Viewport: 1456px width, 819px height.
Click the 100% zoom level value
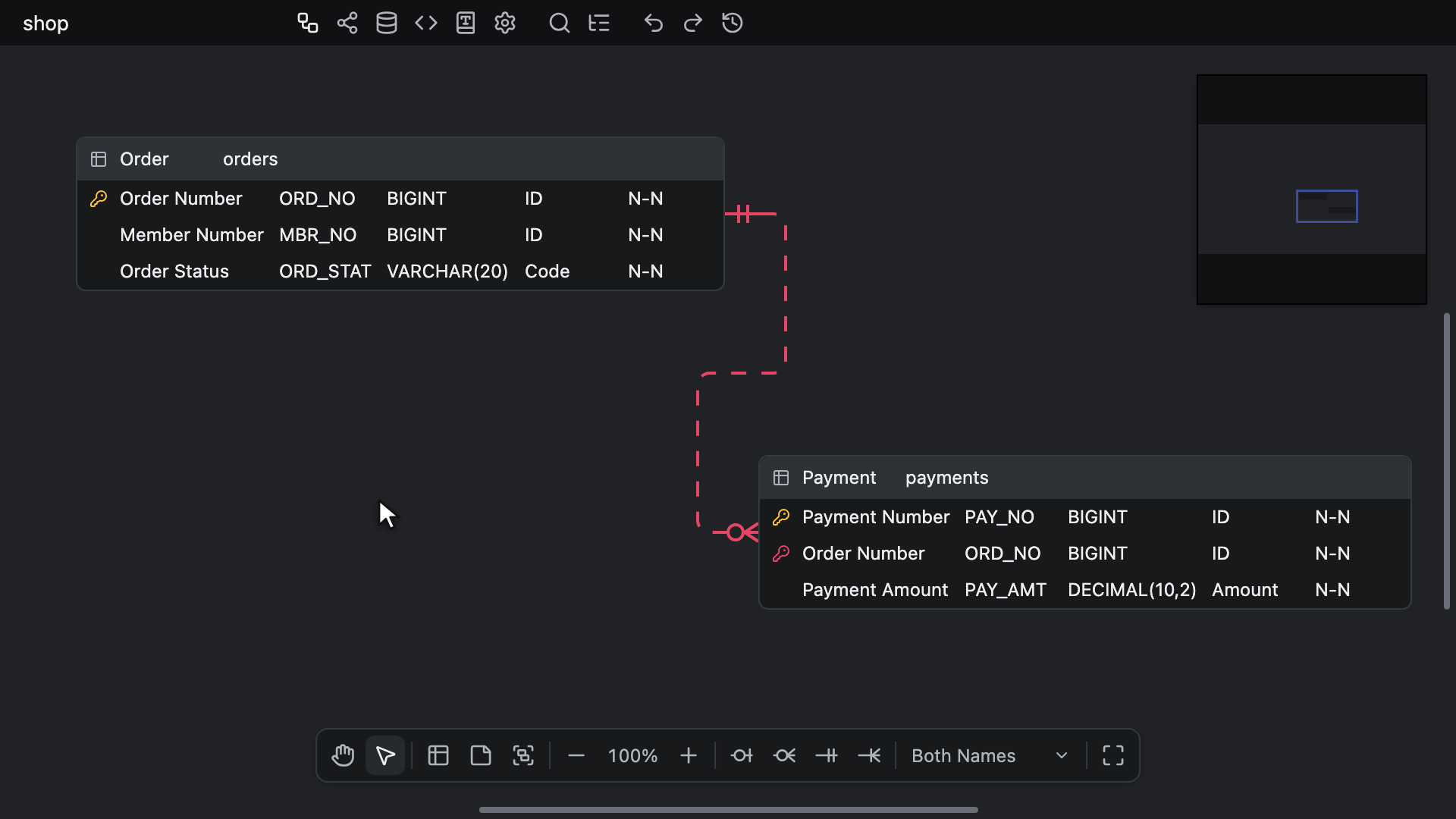click(x=632, y=756)
